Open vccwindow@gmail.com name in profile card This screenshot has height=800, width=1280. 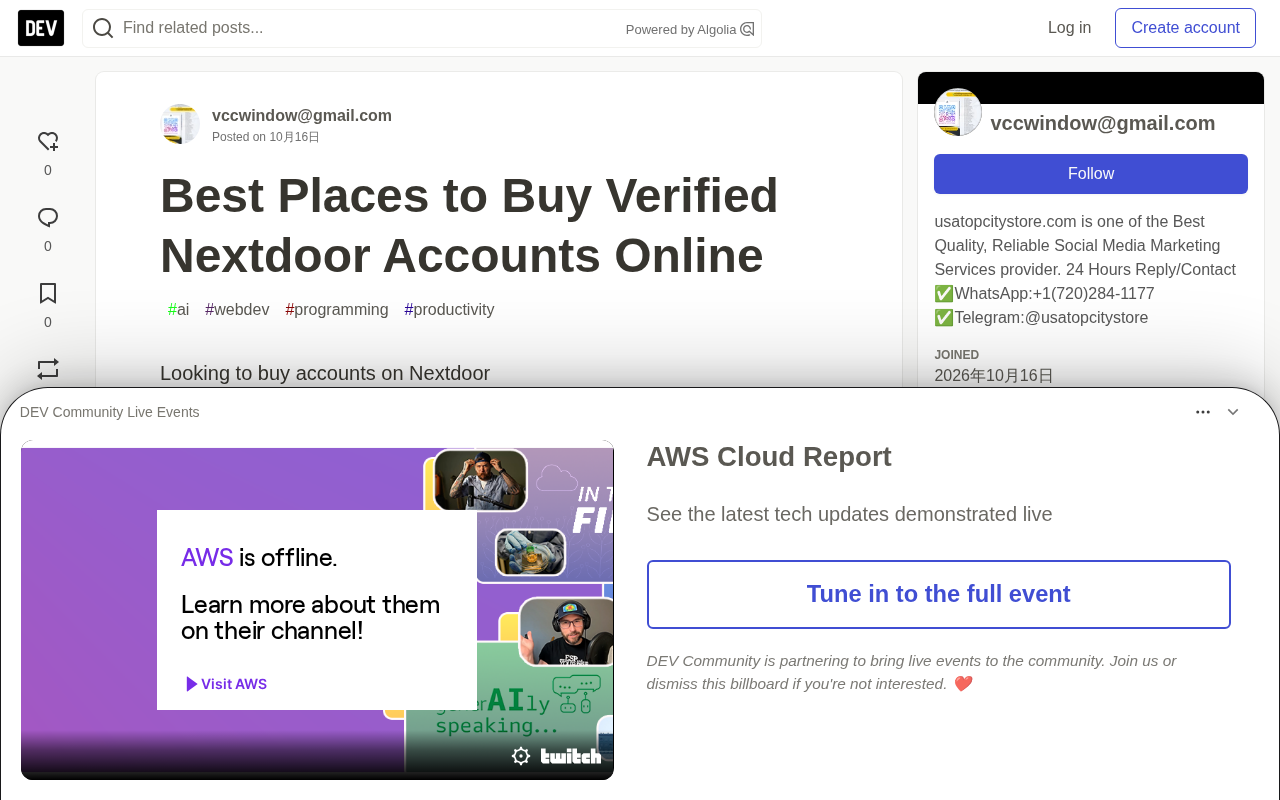[x=1103, y=123]
